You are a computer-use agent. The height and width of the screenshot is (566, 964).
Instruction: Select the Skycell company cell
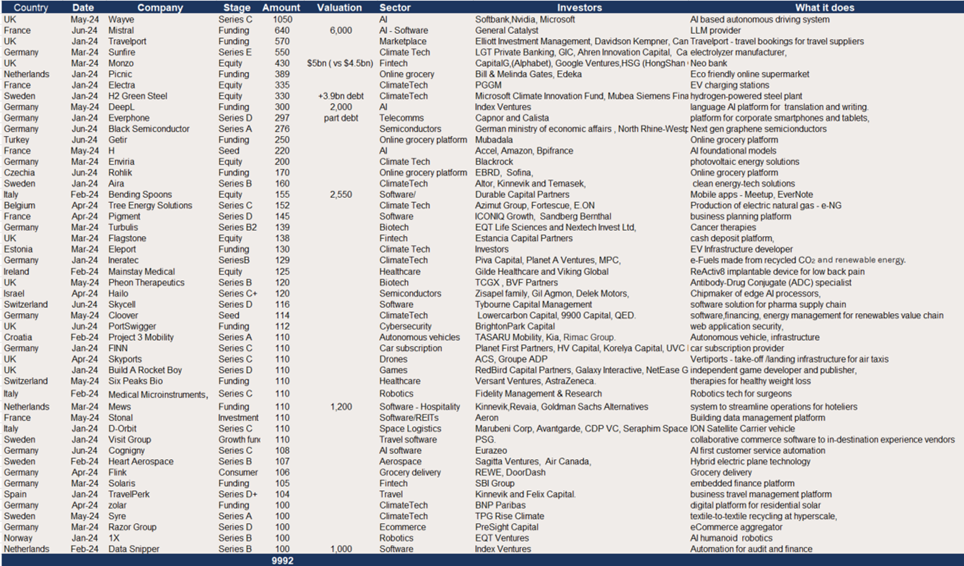tap(122, 305)
